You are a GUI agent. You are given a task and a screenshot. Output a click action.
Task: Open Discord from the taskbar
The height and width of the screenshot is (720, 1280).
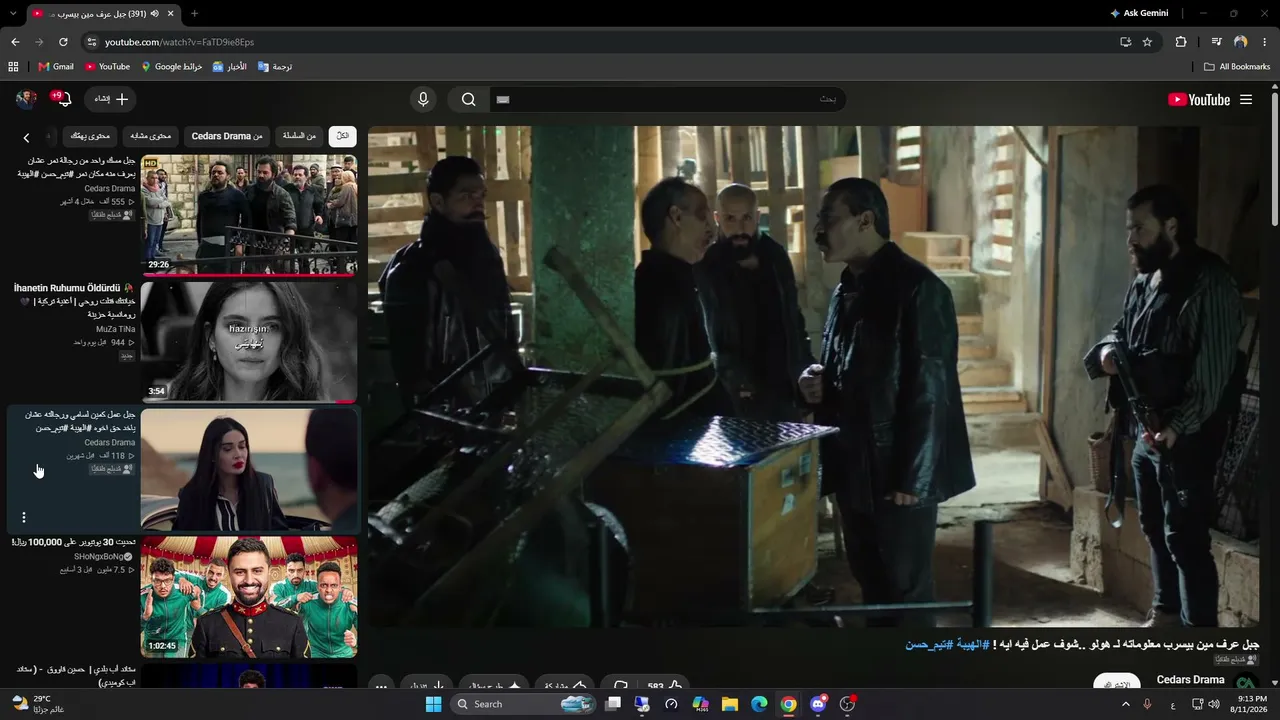click(818, 704)
